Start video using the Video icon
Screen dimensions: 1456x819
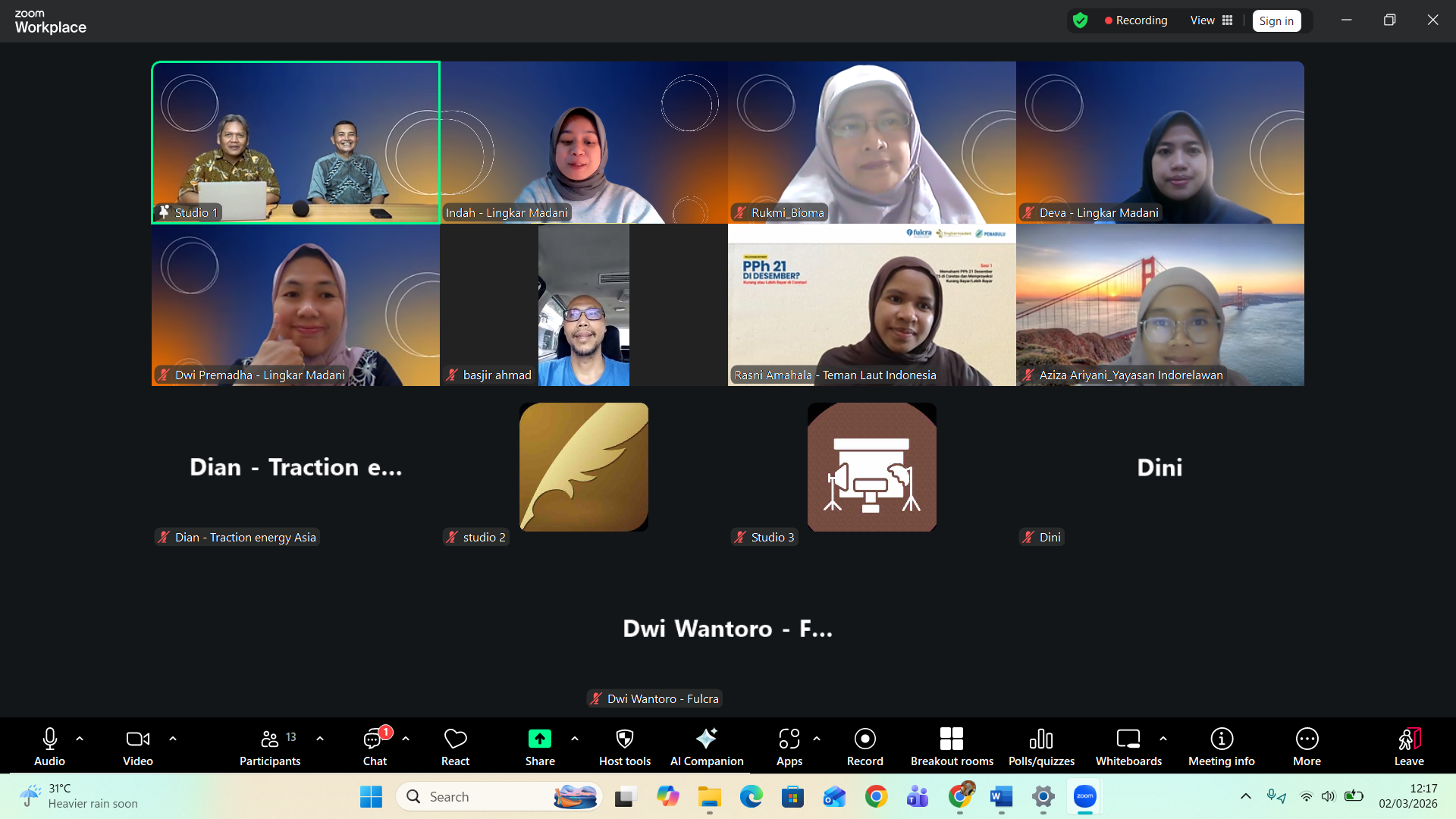pos(137,745)
